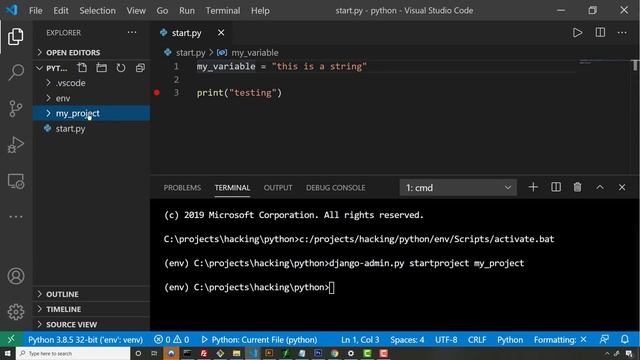Maximize the panel size with caret icon

[x=600, y=187]
